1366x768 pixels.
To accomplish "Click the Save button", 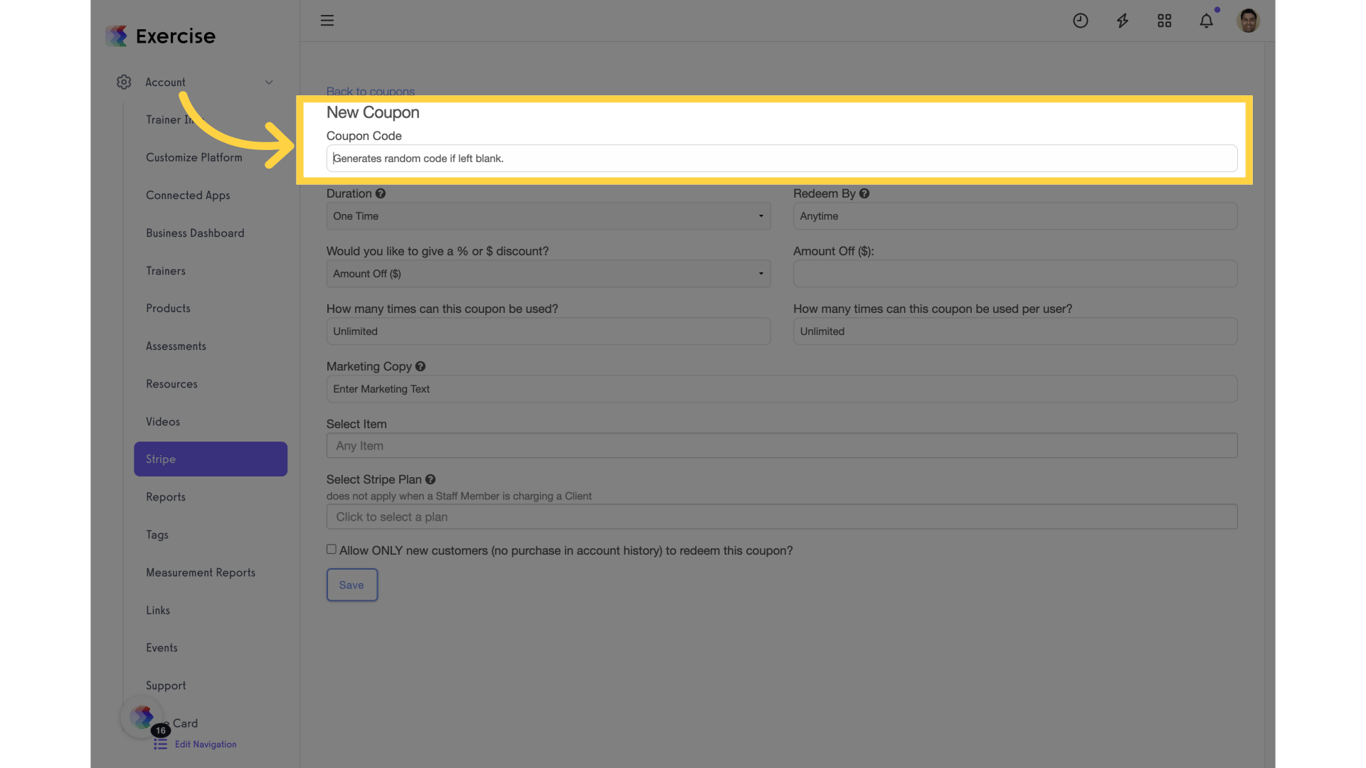I will (352, 585).
